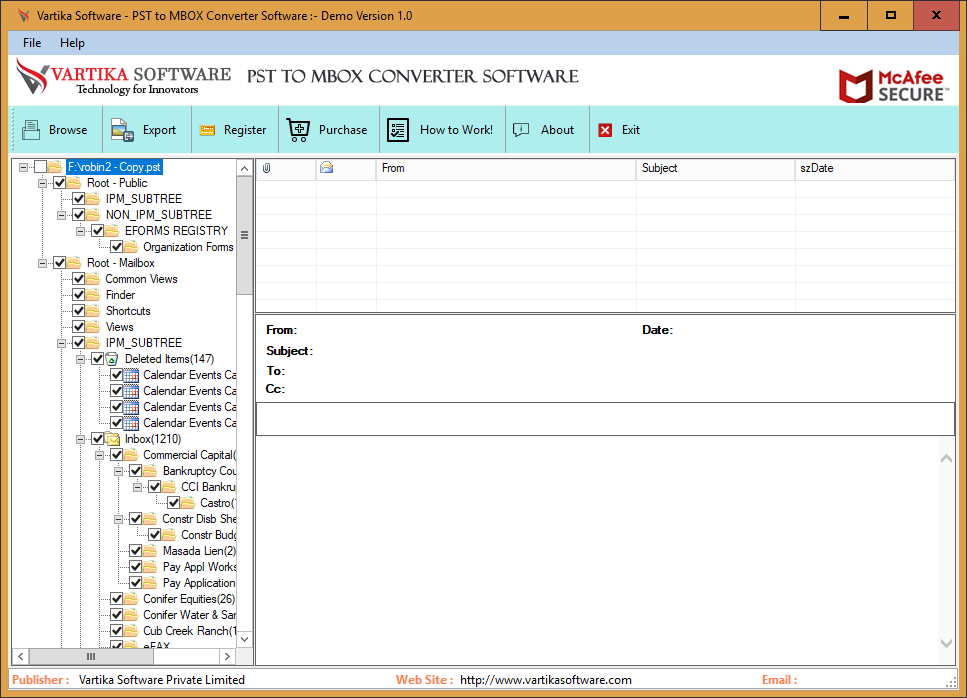The width and height of the screenshot is (967, 698).
Task: Collapse the Inbox(1210) node
Action: point(81,439)
